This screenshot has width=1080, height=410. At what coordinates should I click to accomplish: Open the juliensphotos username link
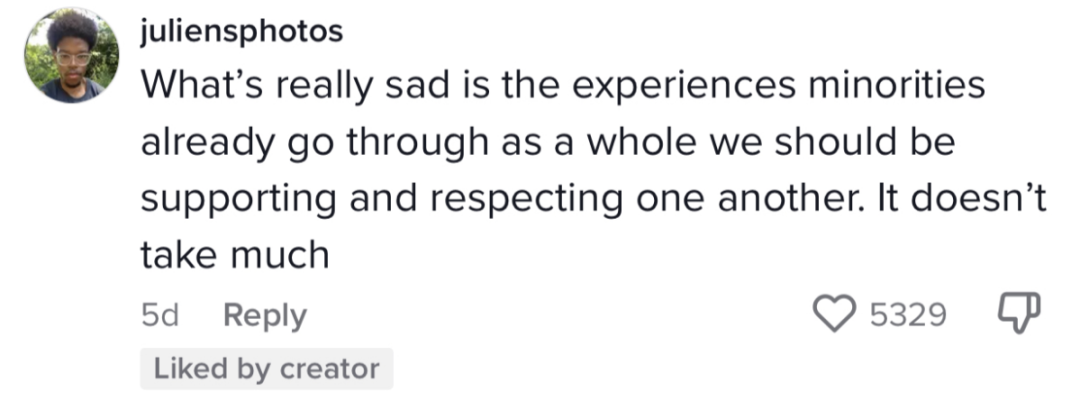242,32
